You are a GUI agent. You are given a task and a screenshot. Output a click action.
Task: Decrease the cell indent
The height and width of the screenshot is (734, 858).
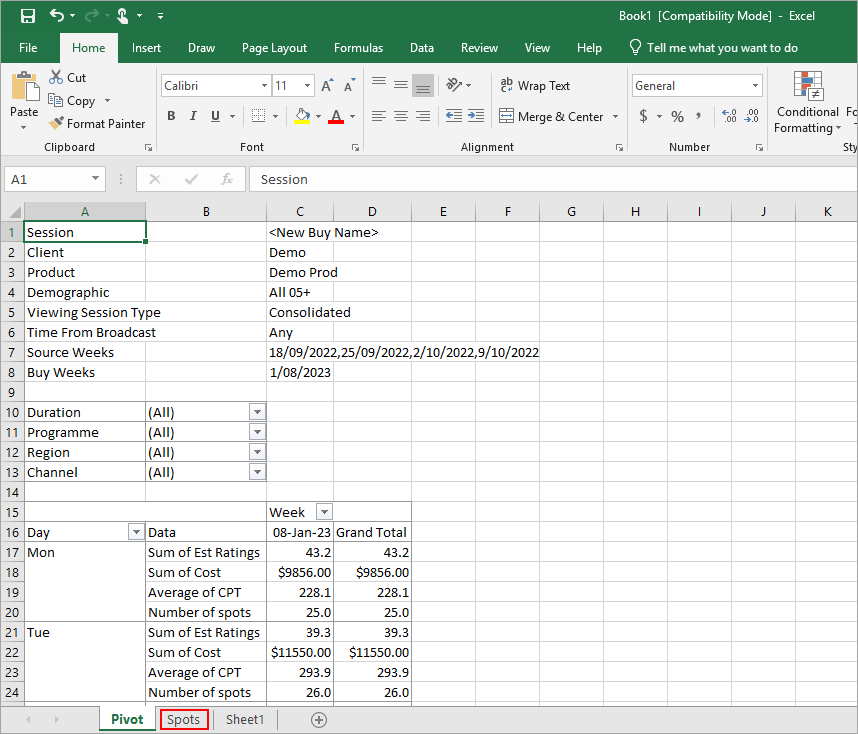pos(454,116)
